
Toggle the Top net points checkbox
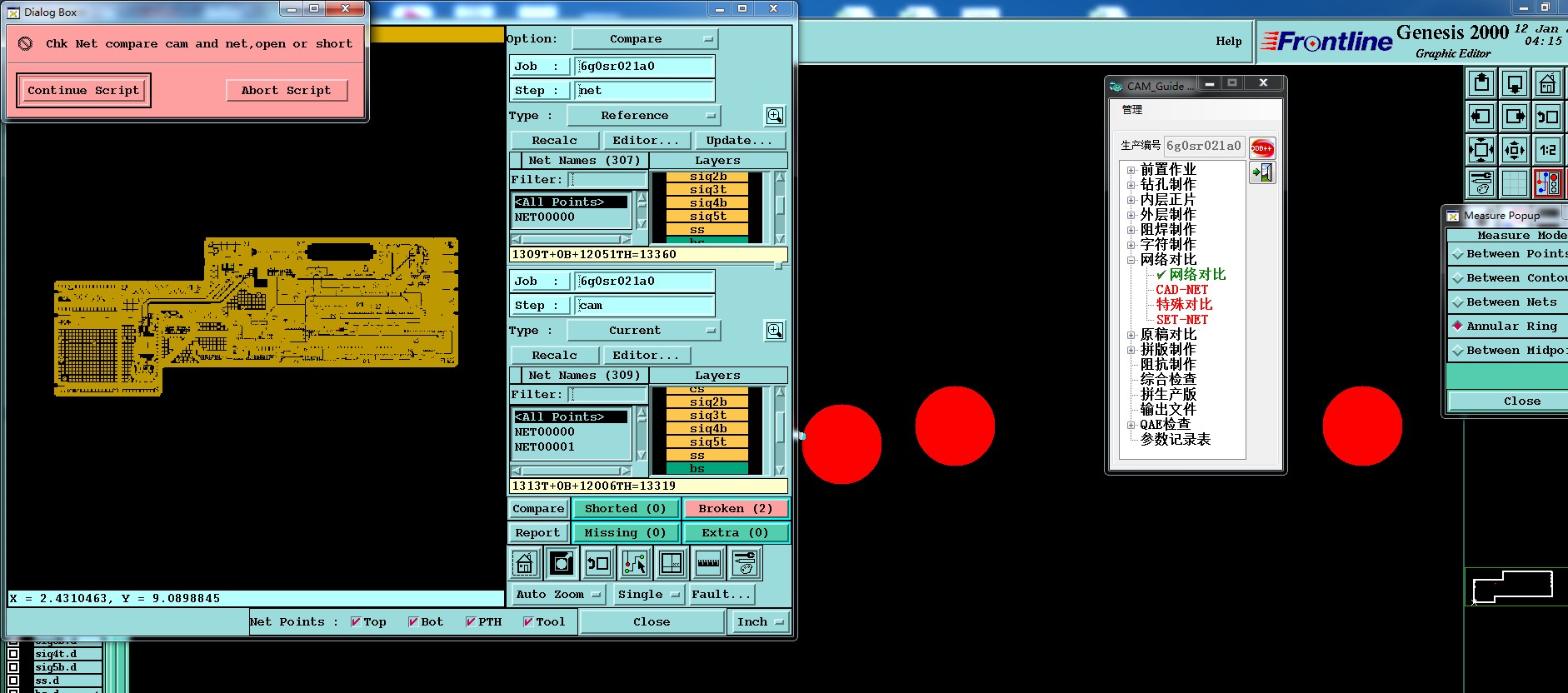tap(356, 622)
